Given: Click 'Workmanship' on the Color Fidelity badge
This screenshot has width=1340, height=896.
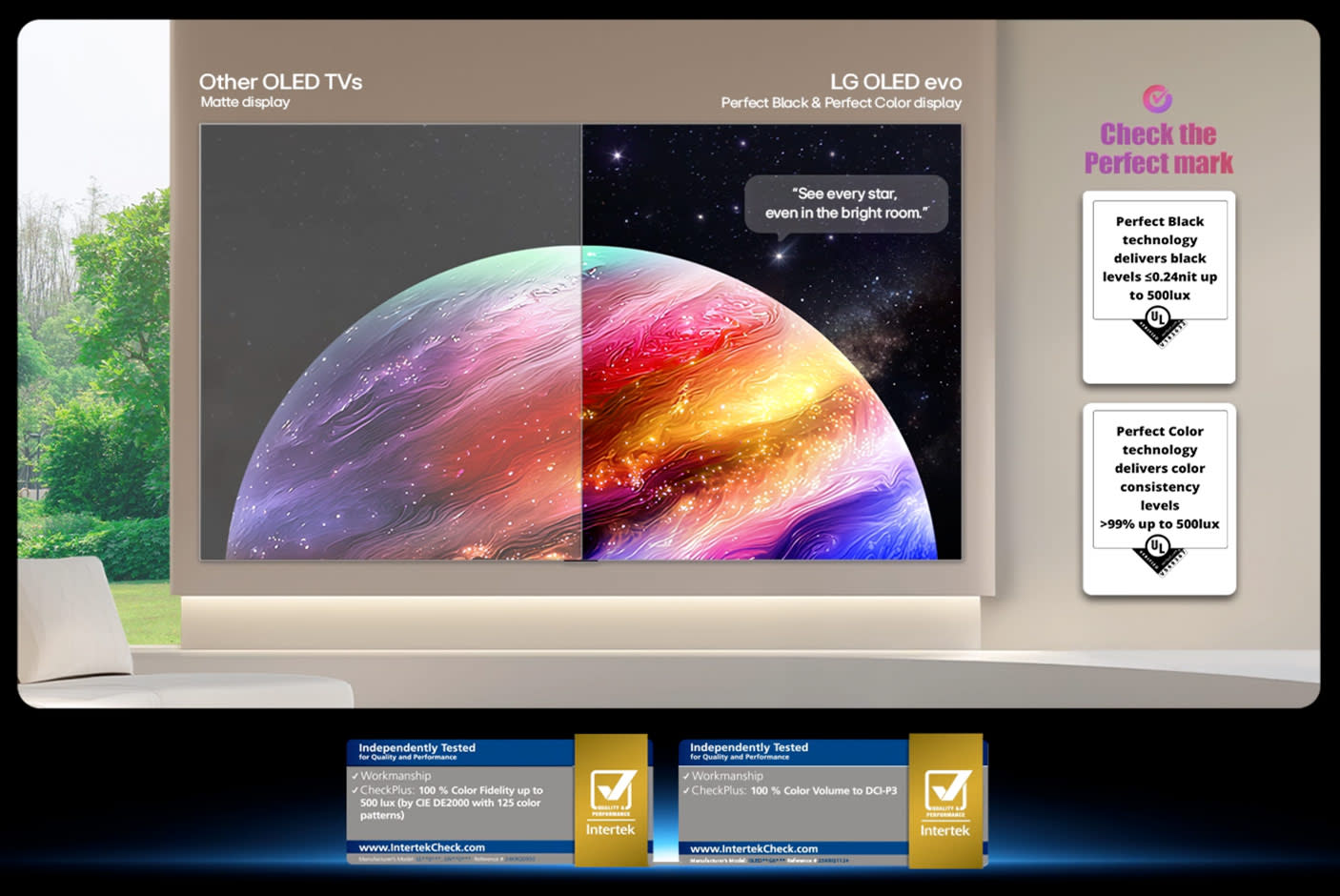Looking at the screenshot, I should (396, 776).
